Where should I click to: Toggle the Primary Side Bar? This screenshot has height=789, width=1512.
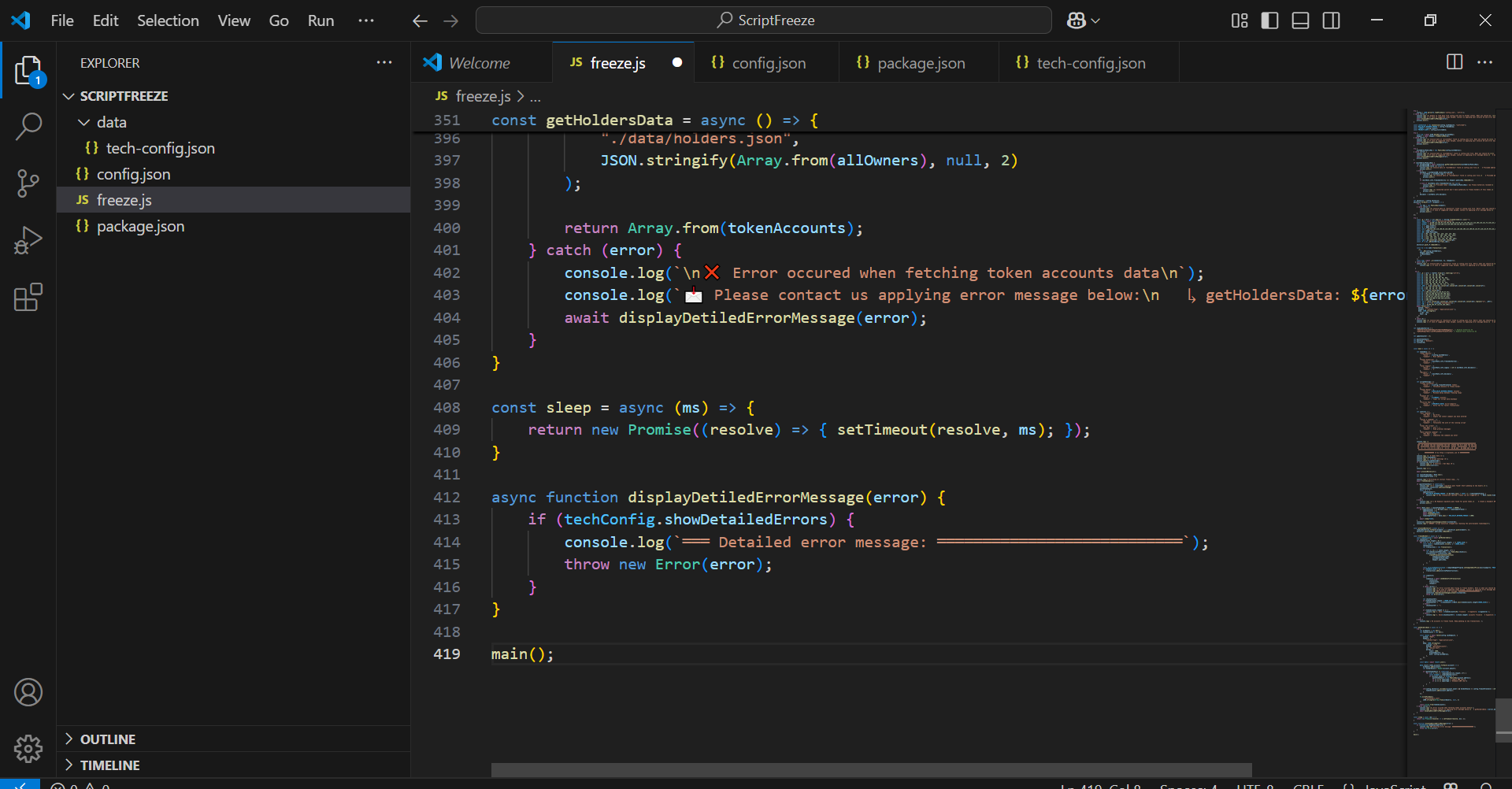click(1269, 20)
